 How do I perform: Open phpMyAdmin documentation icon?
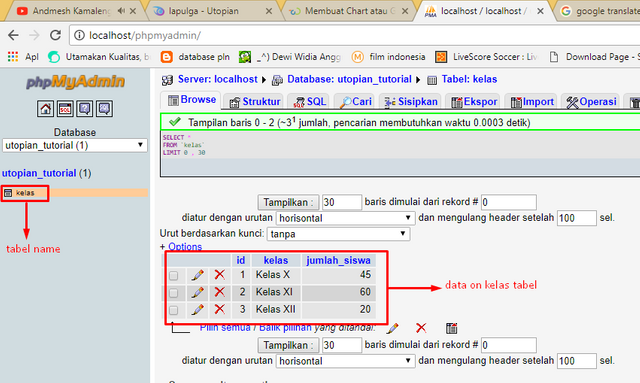(x=84, y=109)
